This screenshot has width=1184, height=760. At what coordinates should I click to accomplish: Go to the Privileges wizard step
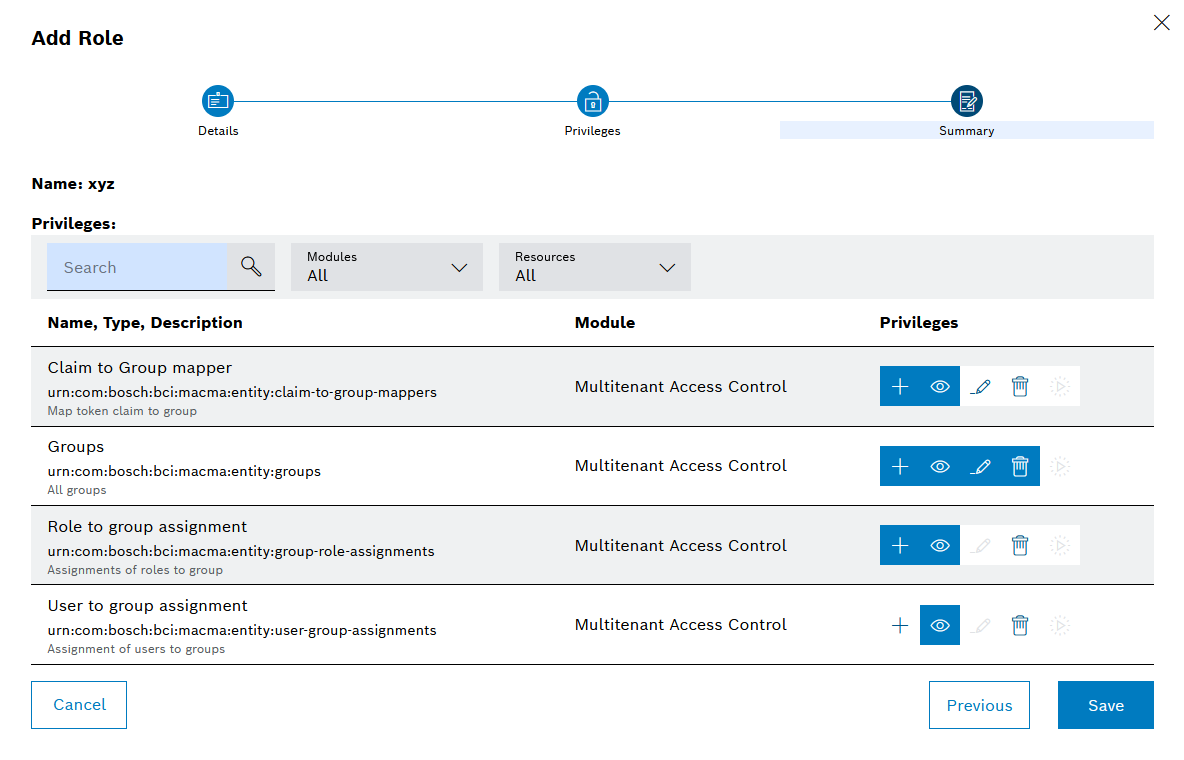[x=593, y=101]
